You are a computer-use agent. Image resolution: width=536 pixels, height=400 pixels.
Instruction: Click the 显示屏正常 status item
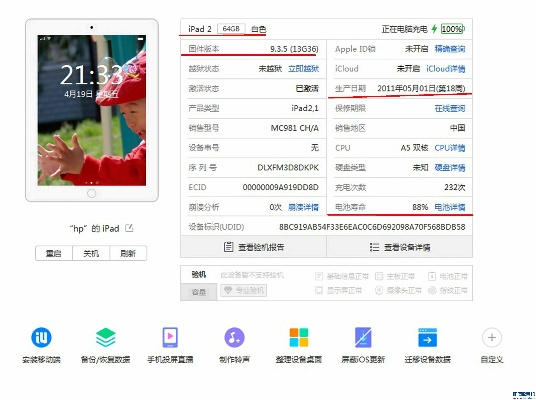[x=338, y=290]
